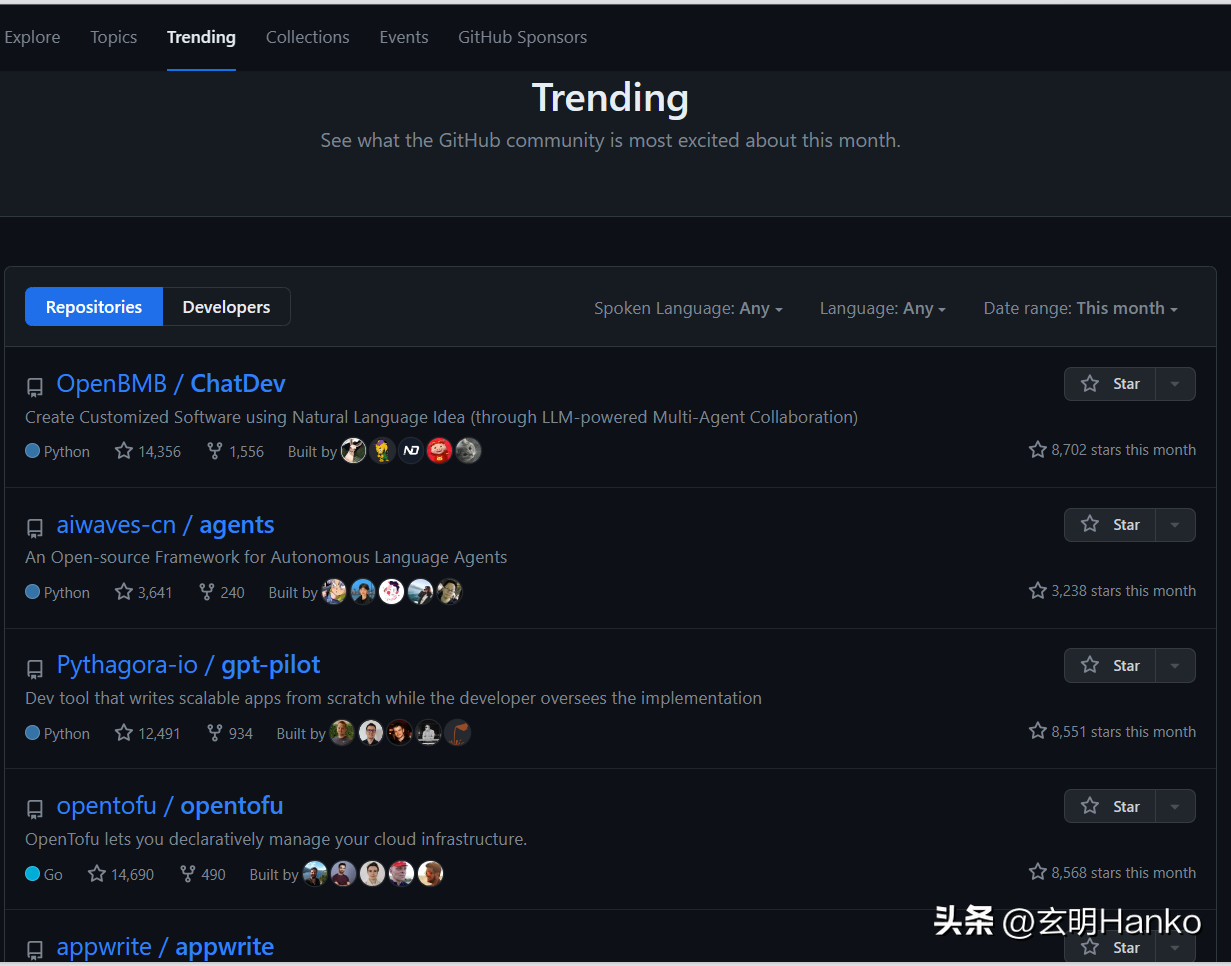Click the first contributor avatar for gpt-pilot
The height and width of the screenshot is (966, 1231).
(x=342, y=733)
